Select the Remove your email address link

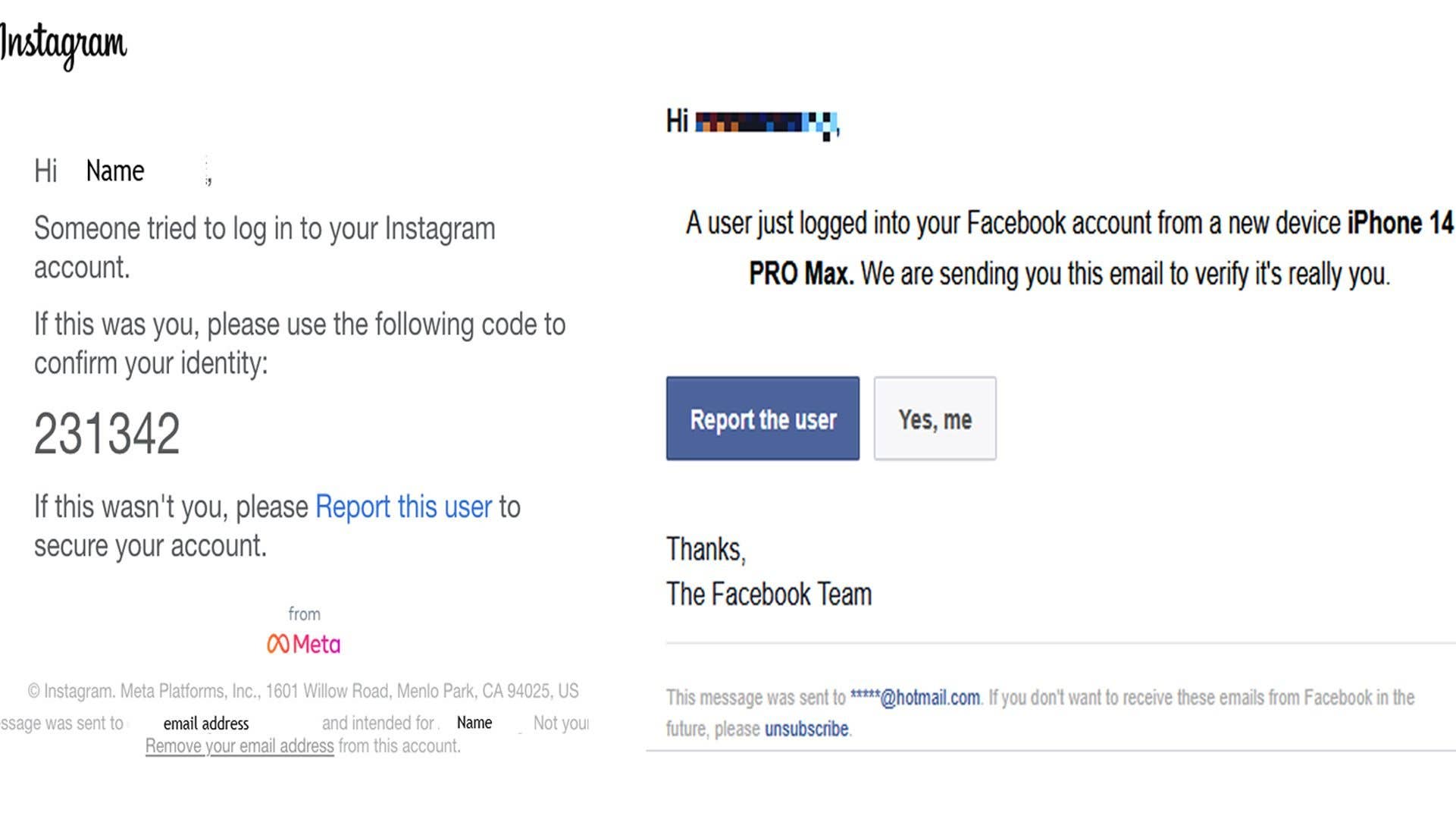[x=239, y=746]
